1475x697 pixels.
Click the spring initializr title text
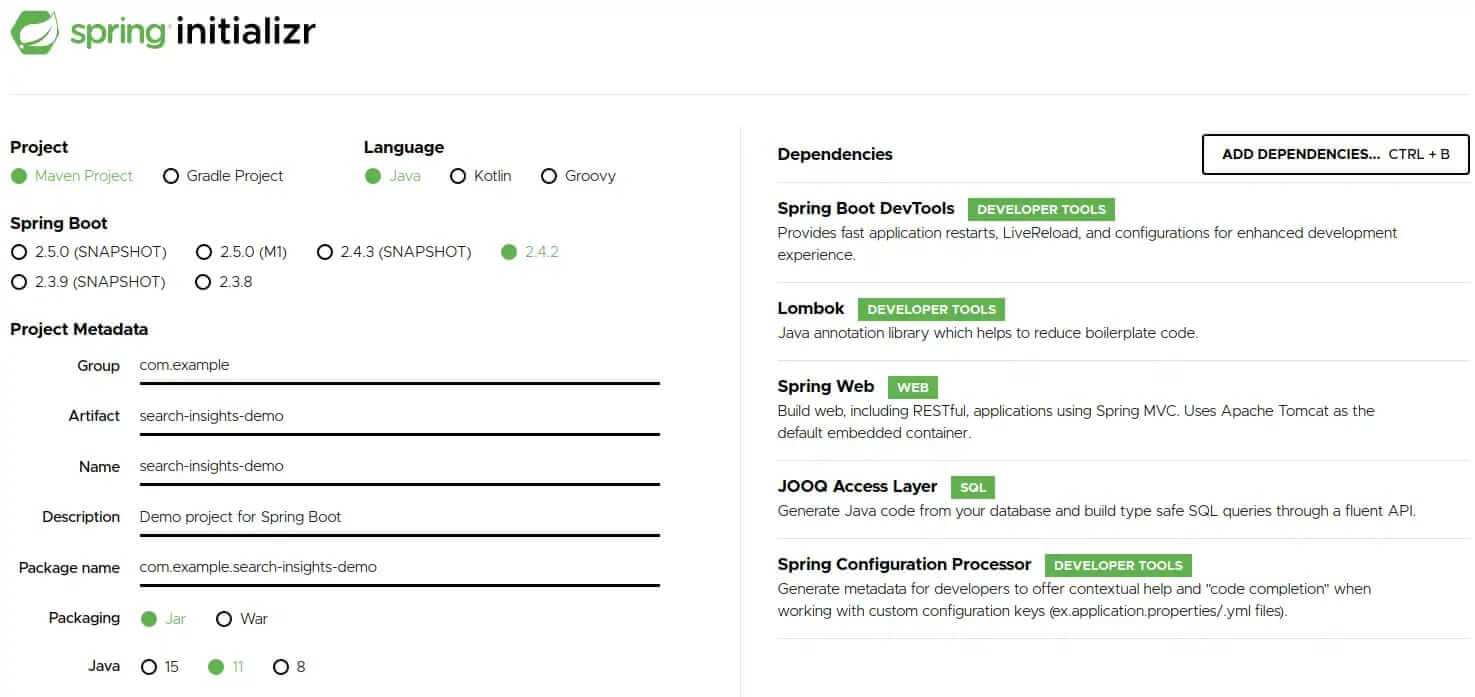[x=193, y=32]
